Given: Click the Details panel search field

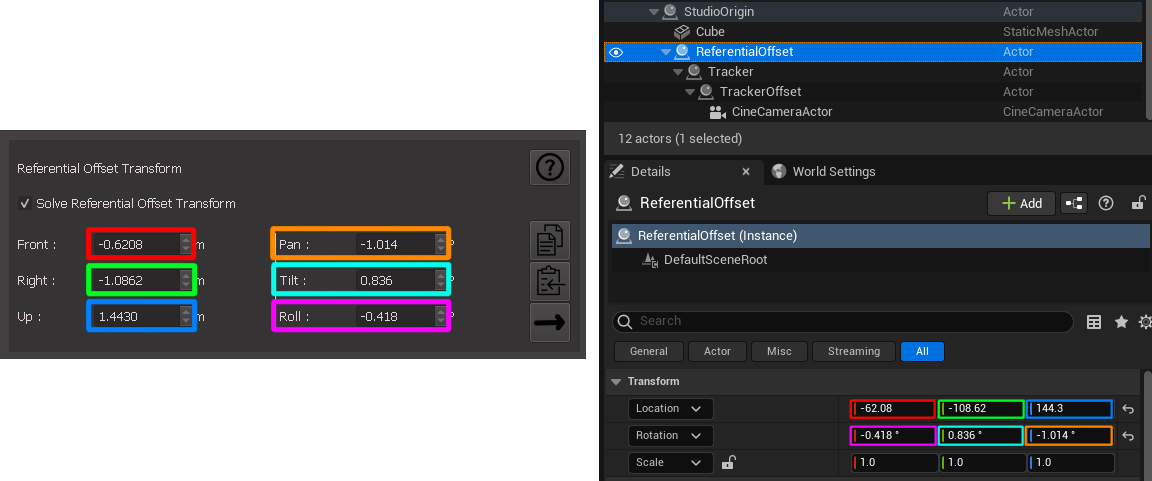Looking at the screenshot, I should (850, 322).
